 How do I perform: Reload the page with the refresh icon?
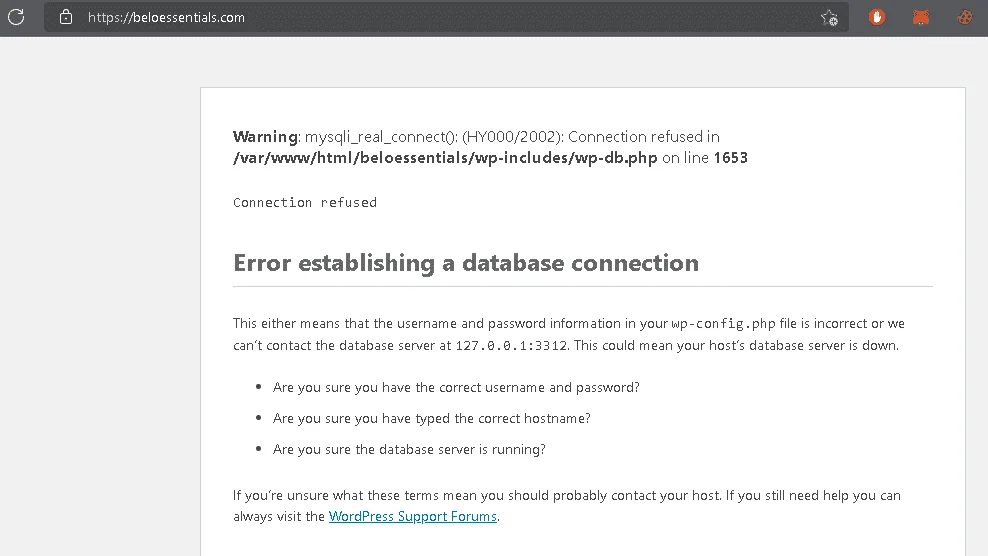16,17
